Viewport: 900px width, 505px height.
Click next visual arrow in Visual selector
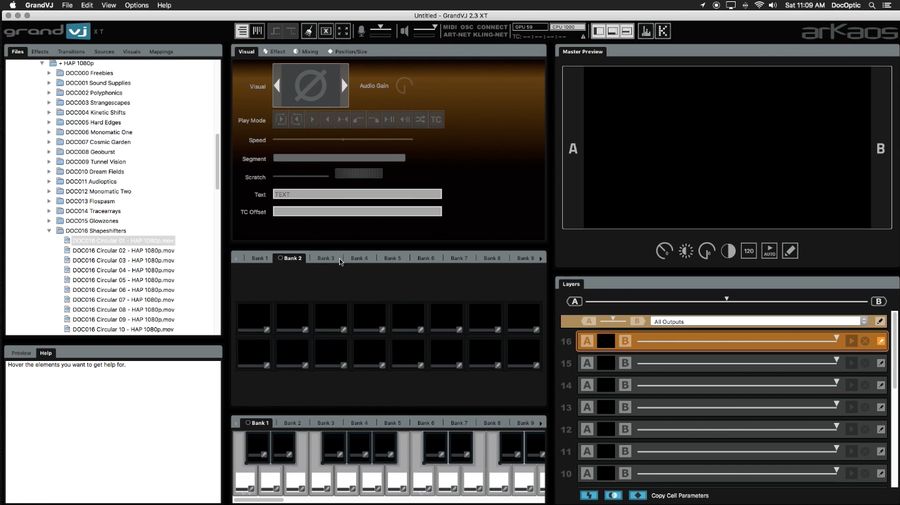coord(344,86)
